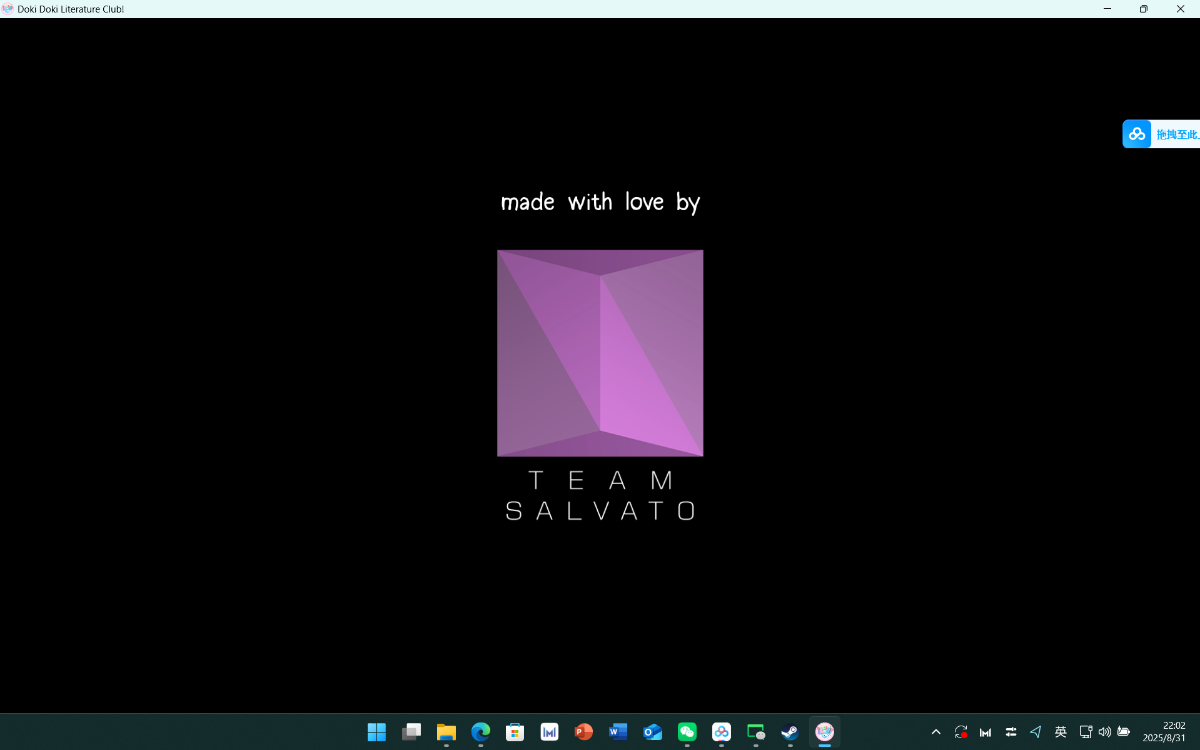Screen dimensions: 1200x750
Task: Open Baidu Netdisk from the taskbar
Action: pos(721,732)
